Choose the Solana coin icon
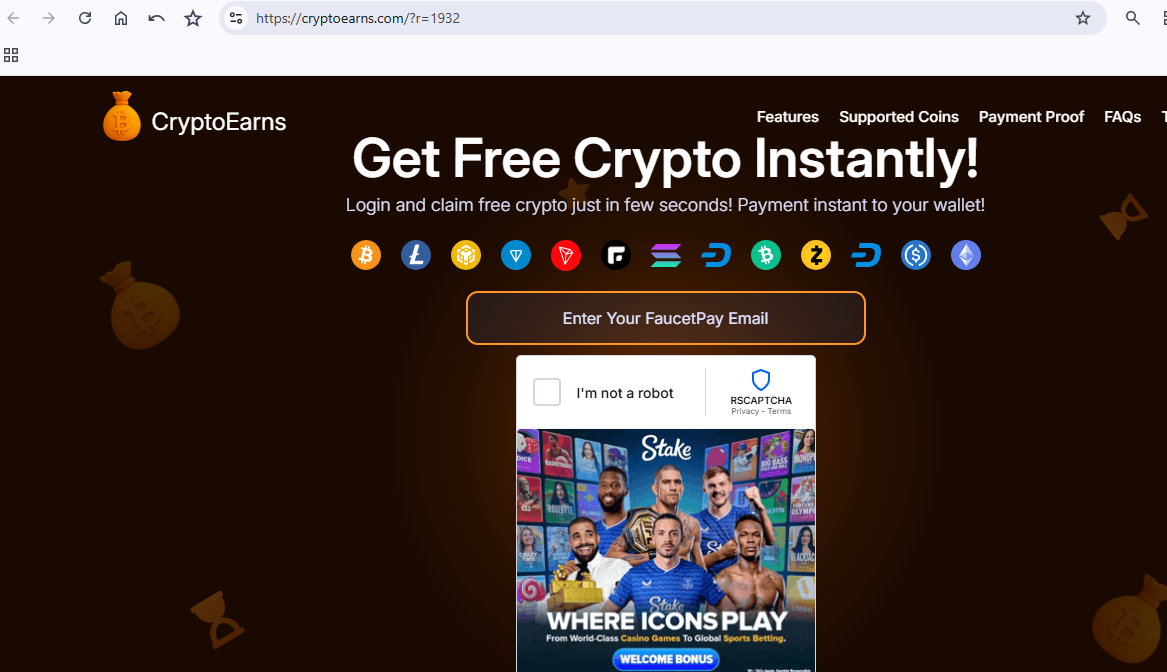The image size is (1167, 672). pyautogui.click(x=665, y=255)
